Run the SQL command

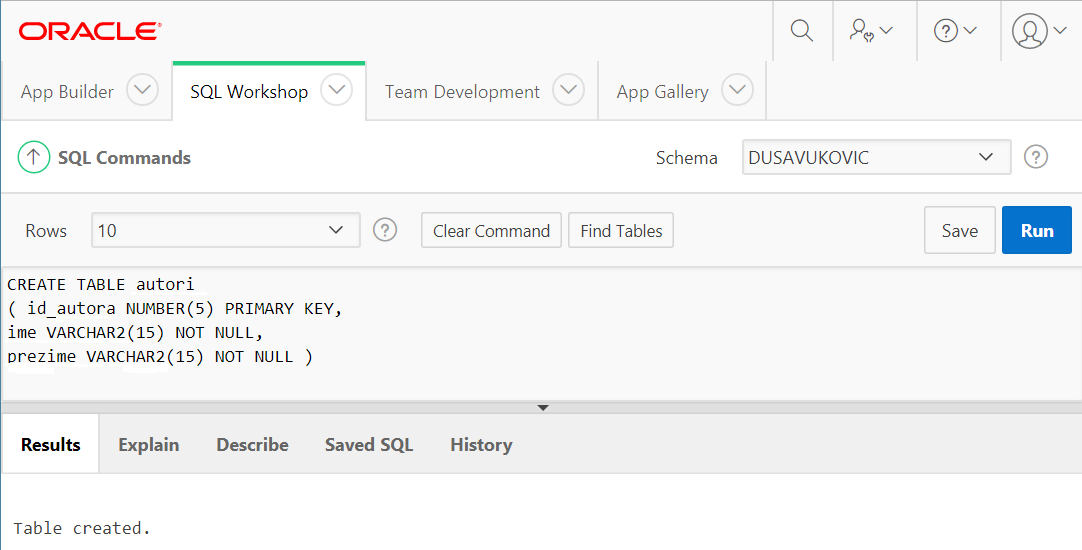[x=1037, y=230]
